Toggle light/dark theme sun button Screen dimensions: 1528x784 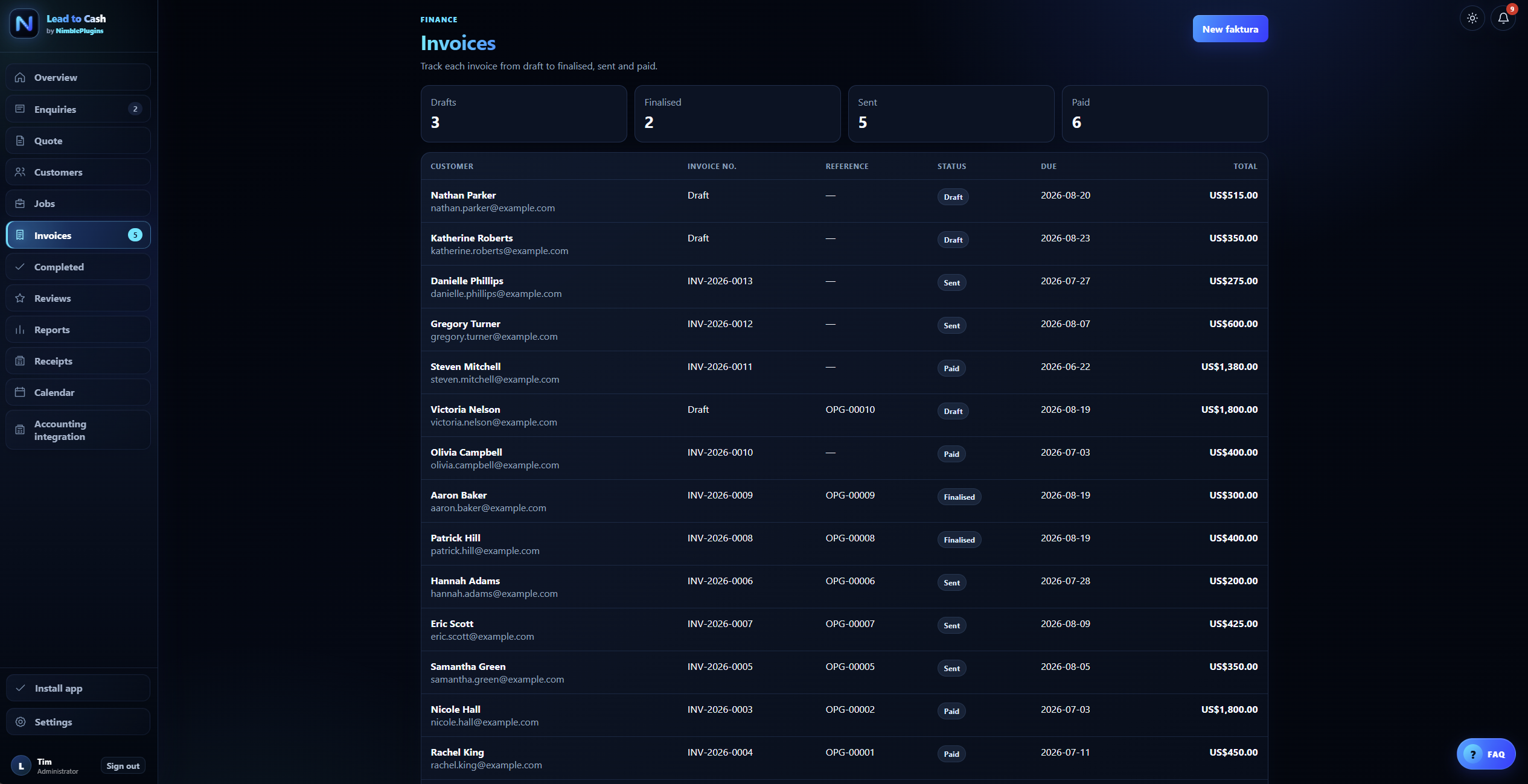(x=1472, y=18)
